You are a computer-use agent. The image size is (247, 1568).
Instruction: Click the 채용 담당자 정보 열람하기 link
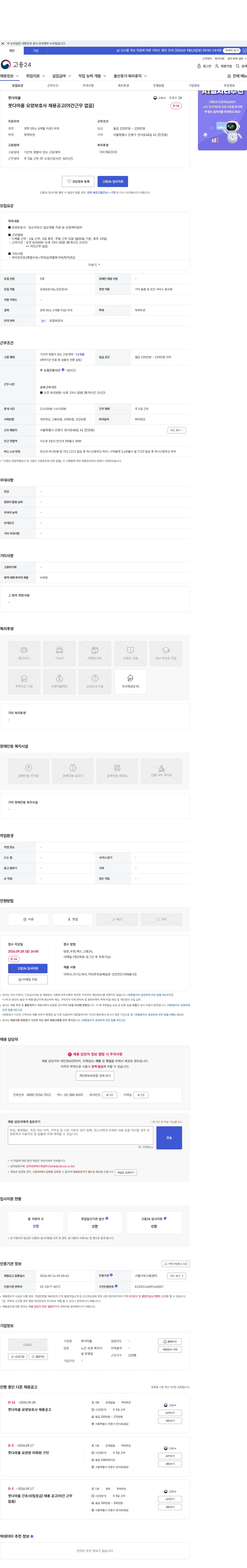click(x=43, y=1307)
